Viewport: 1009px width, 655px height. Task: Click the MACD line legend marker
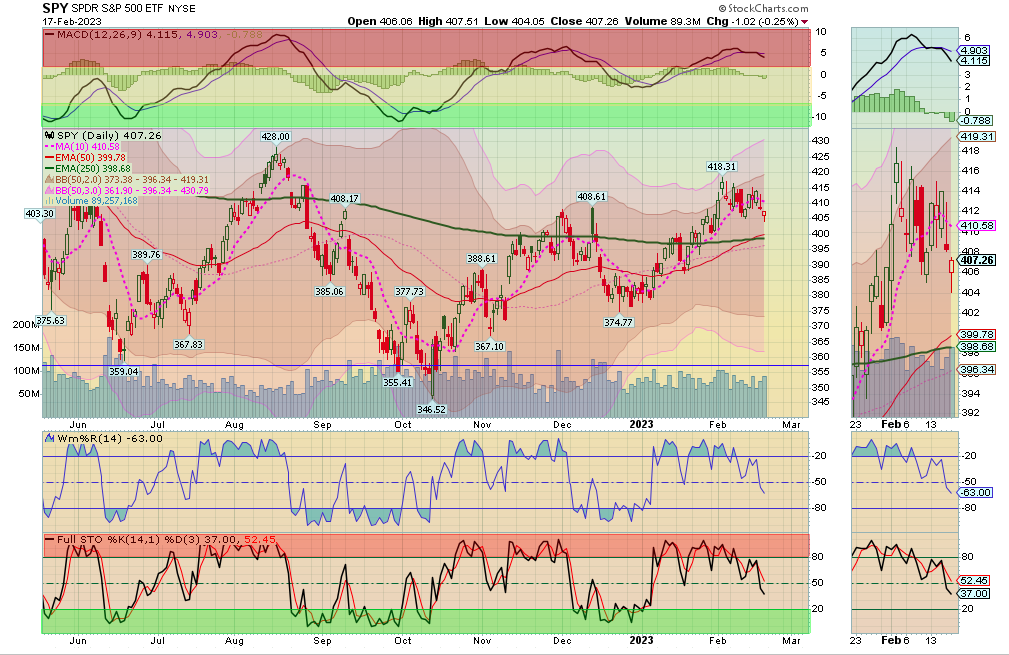point(47,36)
